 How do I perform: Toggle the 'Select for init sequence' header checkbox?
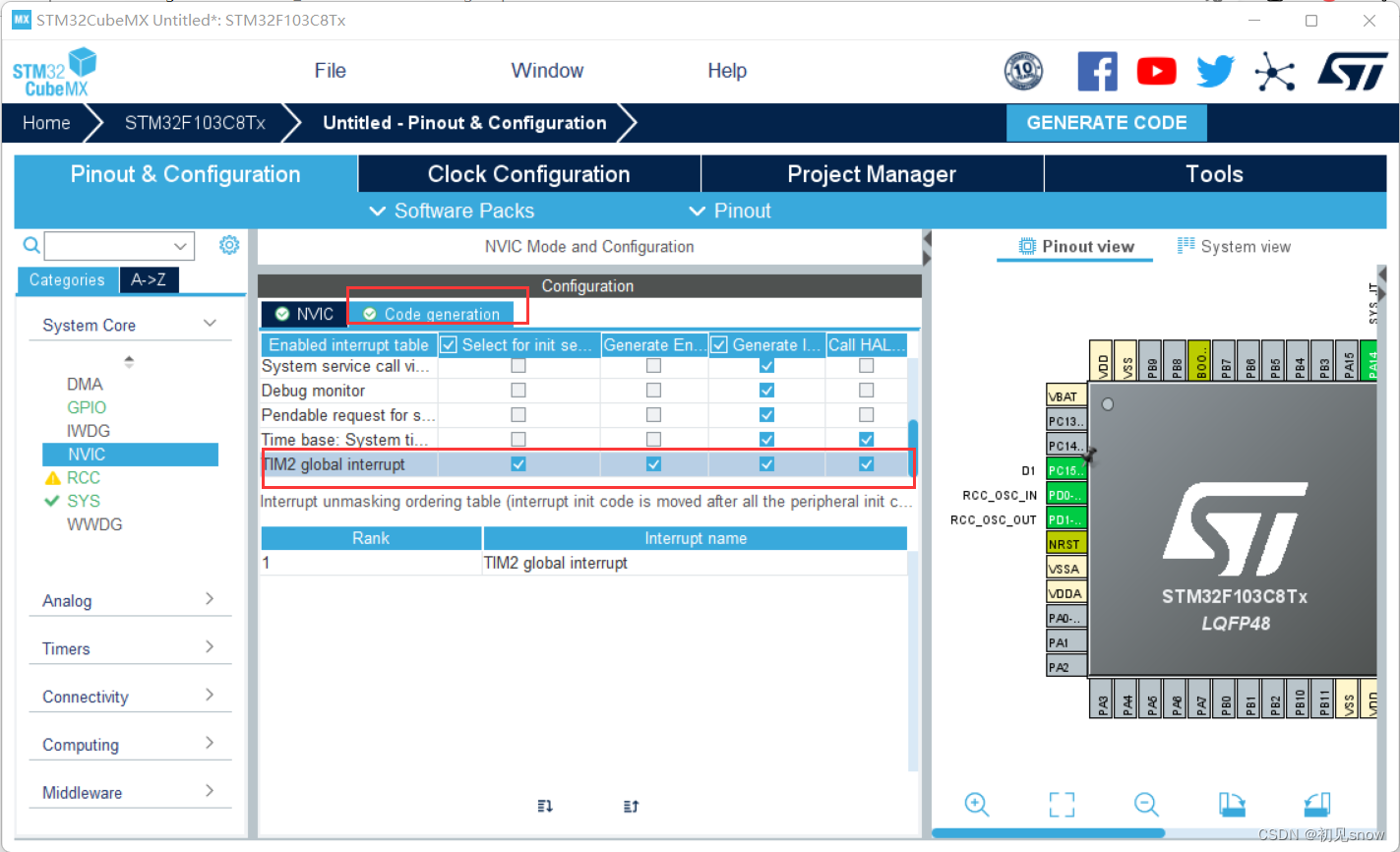tap(450, 344)
